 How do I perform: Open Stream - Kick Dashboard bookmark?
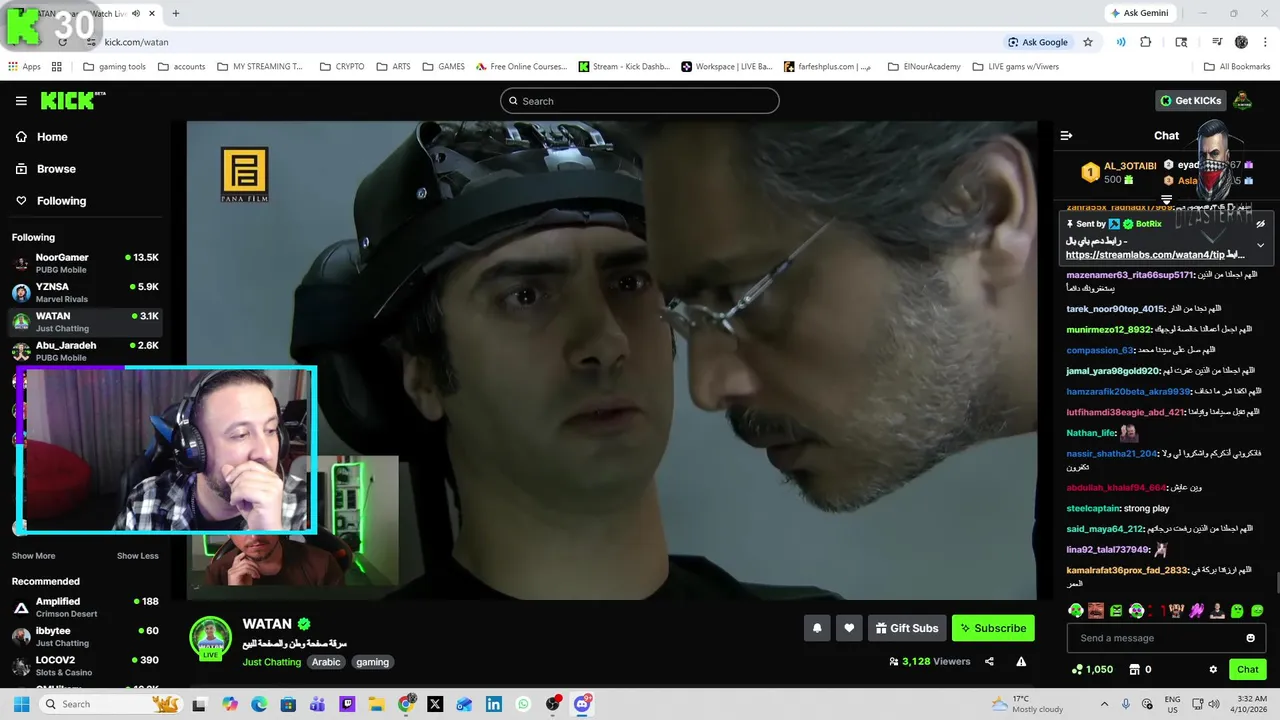click(624, 67)
